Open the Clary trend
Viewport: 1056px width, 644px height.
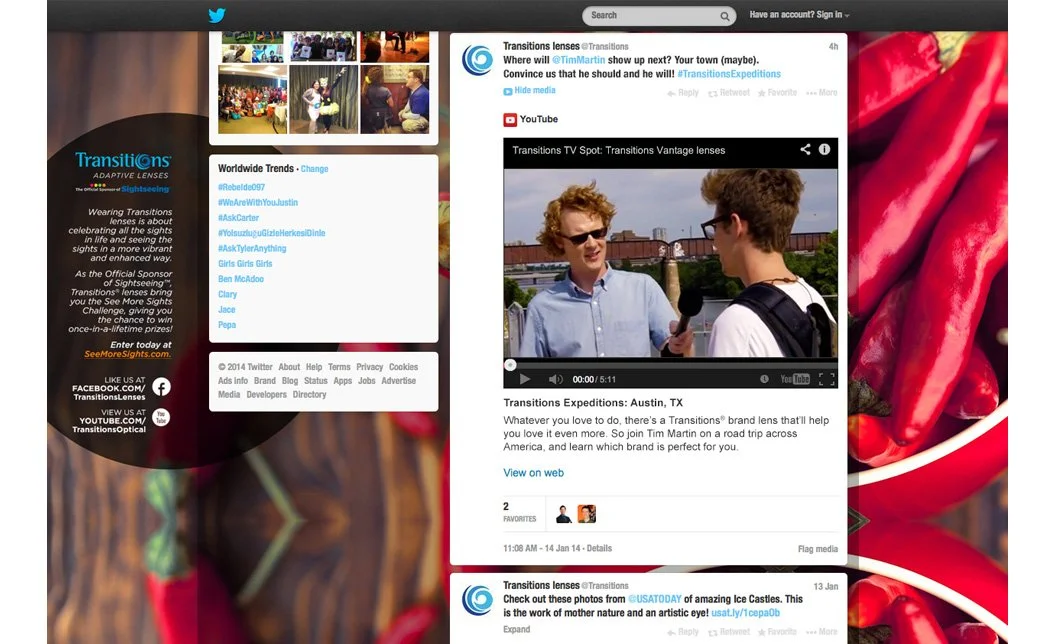point(227,294)
